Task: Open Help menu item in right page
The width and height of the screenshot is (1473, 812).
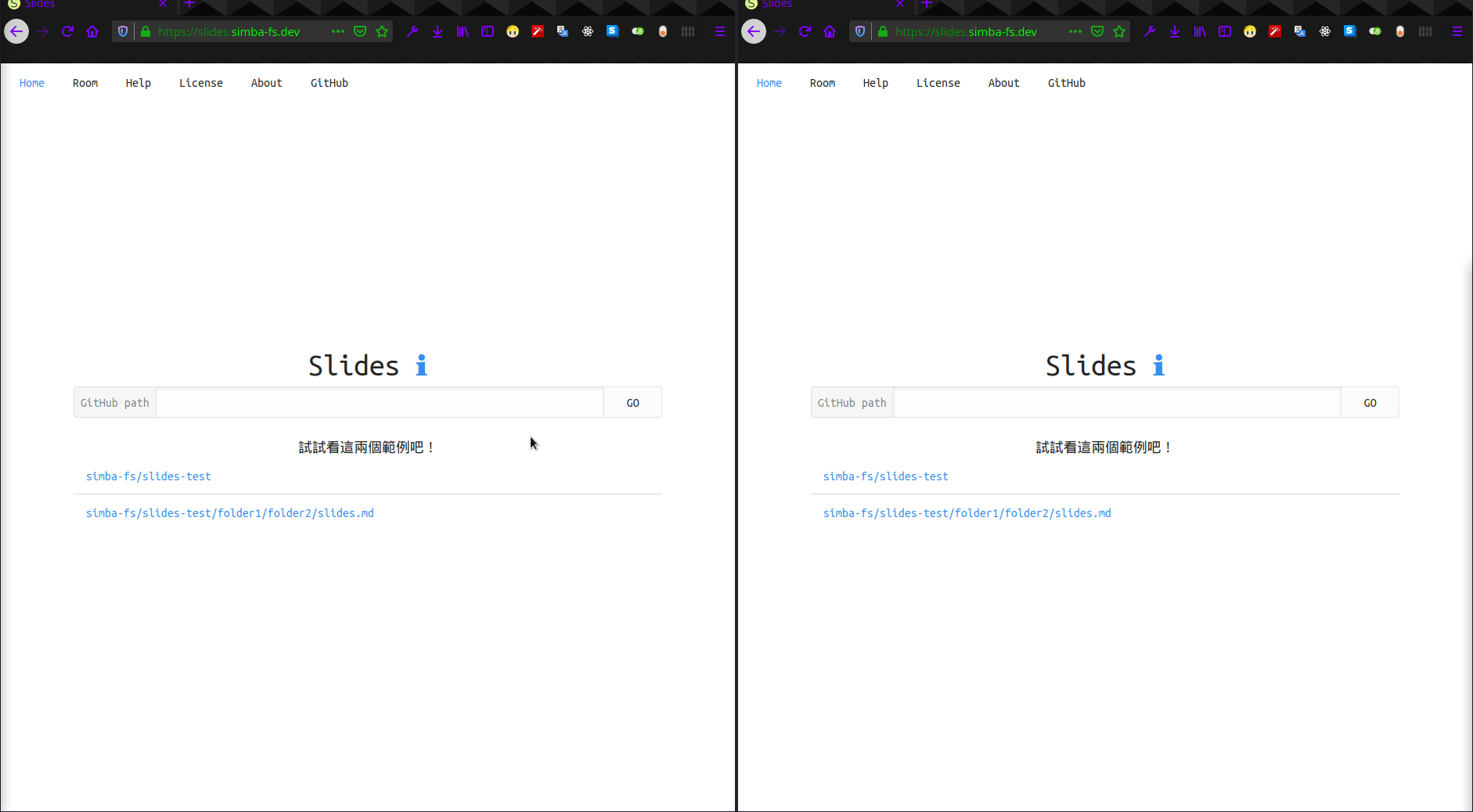Action: (x=876, y=83)
